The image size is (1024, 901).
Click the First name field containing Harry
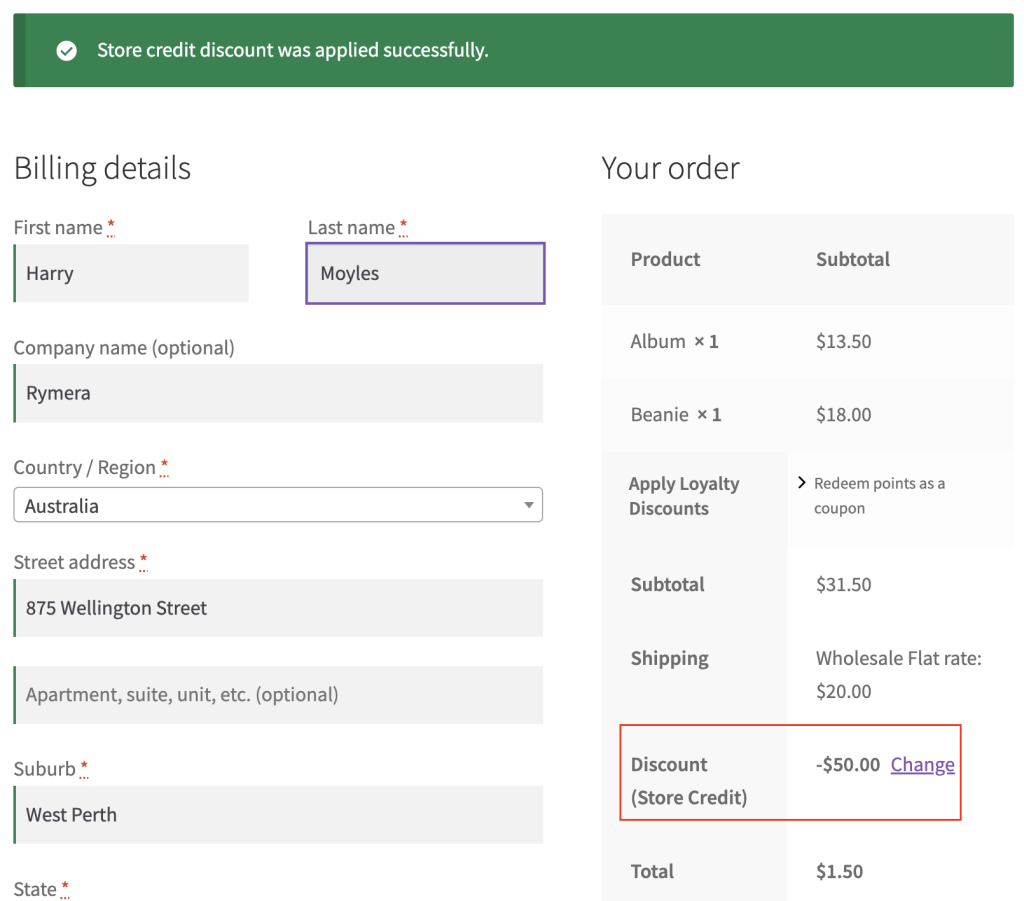click(131, 273)
